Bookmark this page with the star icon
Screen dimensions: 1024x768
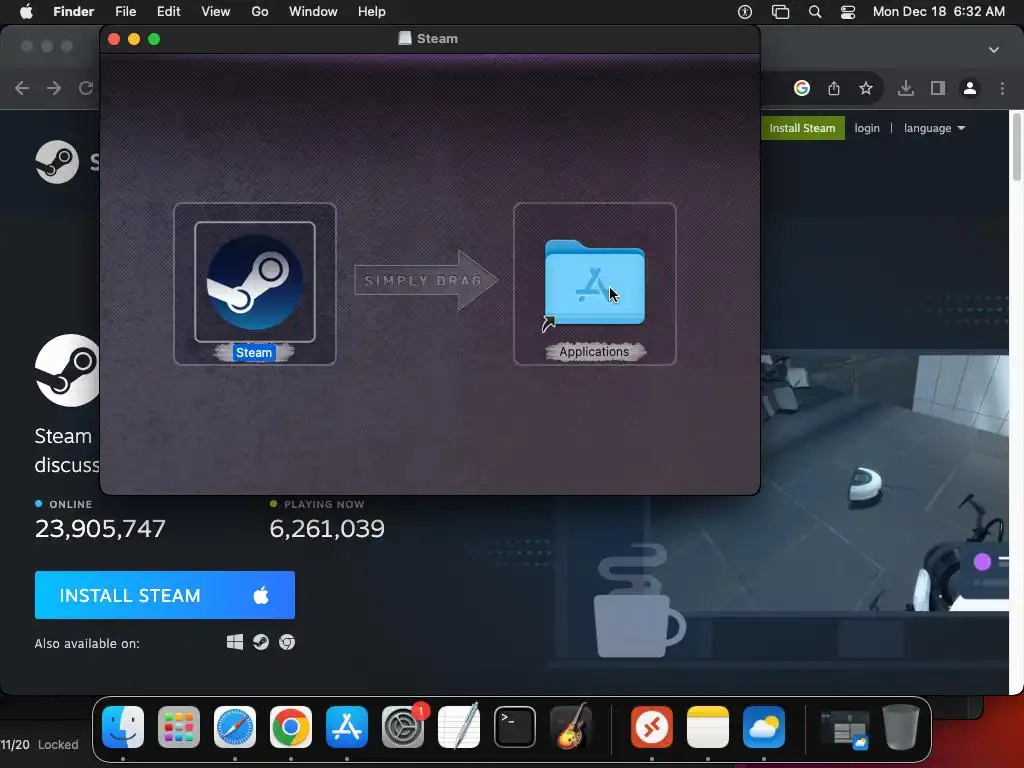click(866, 88)
